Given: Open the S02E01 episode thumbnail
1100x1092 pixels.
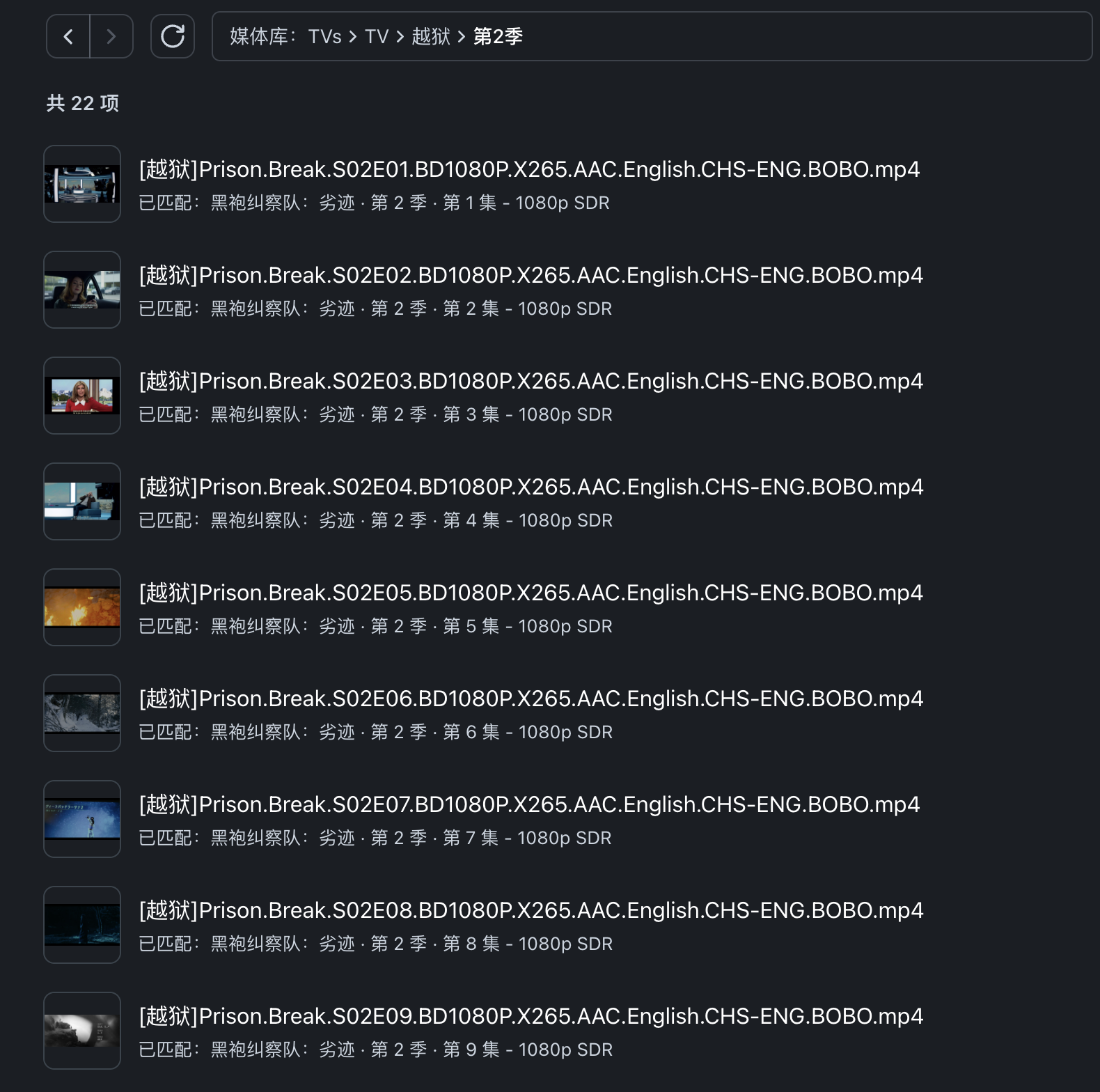Looking at the screenshot, I should (82, 184).
